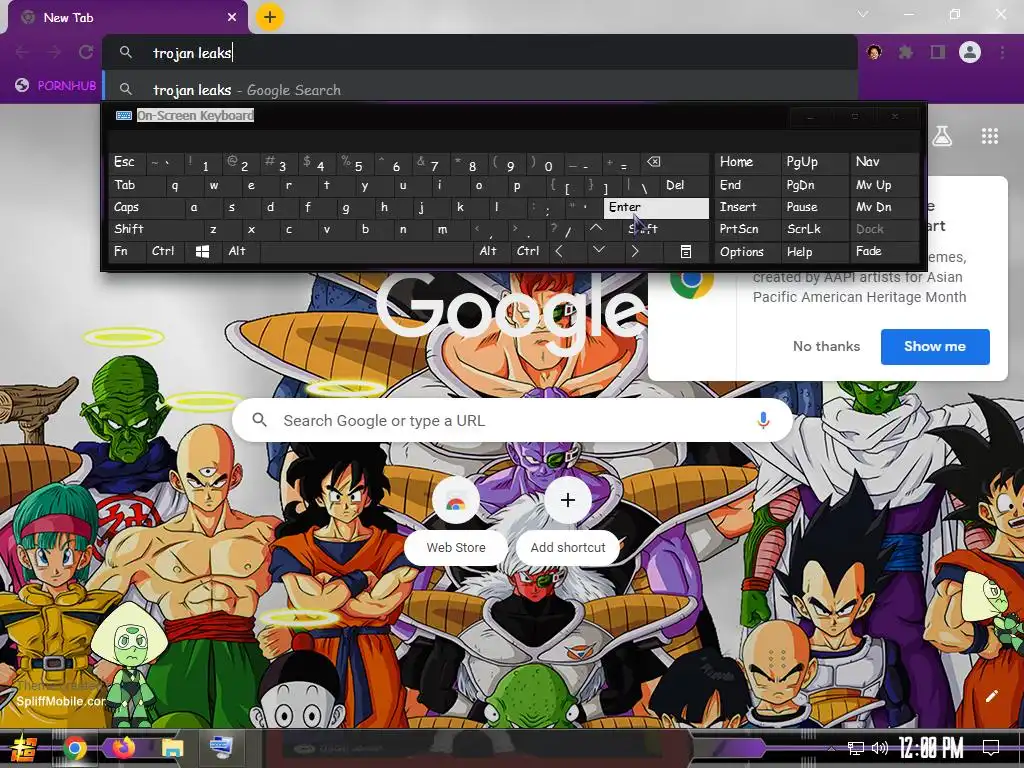Toggle left Ctrl key on On-Screen Keyboard
The image size is (1024, 768).
[x=165, y=251]
